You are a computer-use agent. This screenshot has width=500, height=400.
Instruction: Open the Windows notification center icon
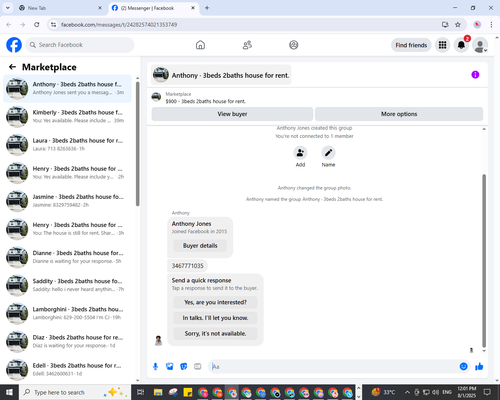coord(487,392)
